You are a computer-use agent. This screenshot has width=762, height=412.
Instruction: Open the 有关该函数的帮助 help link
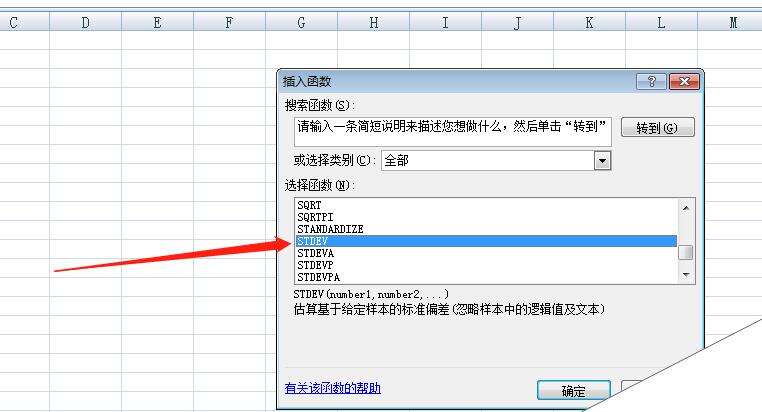[333, 388]
